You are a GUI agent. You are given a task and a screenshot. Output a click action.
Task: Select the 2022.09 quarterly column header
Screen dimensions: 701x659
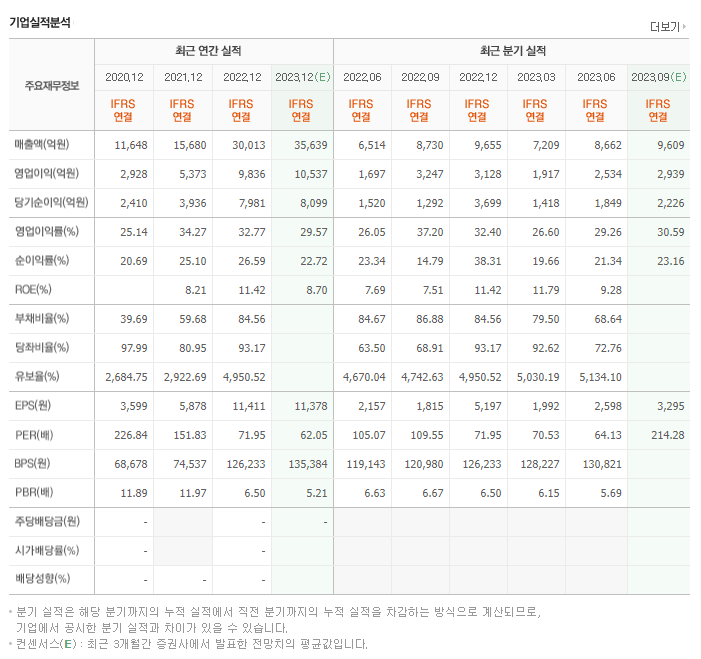click(x=420, y=77)
